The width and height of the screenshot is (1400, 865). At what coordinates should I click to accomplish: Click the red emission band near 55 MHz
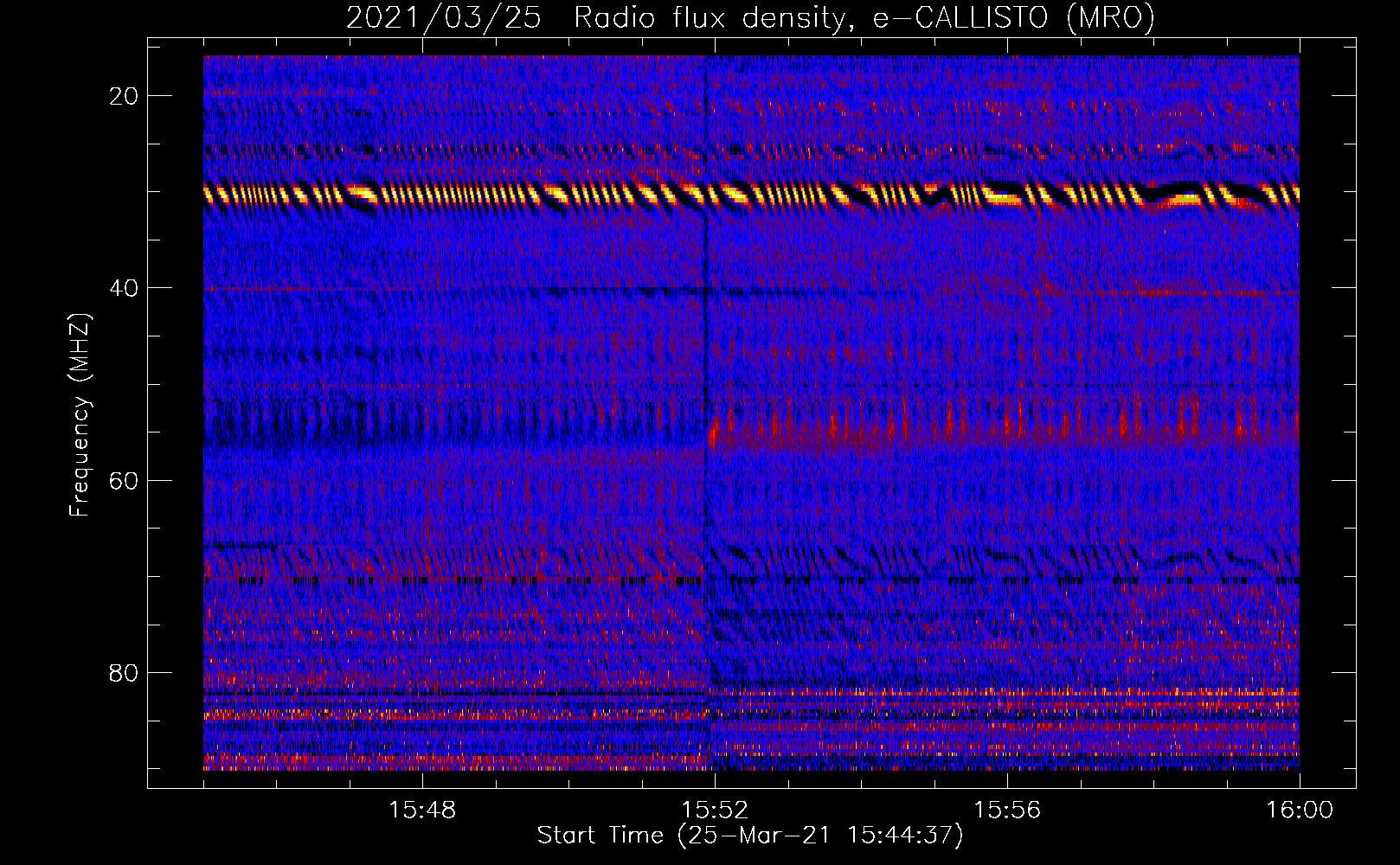coord(1004,431)
